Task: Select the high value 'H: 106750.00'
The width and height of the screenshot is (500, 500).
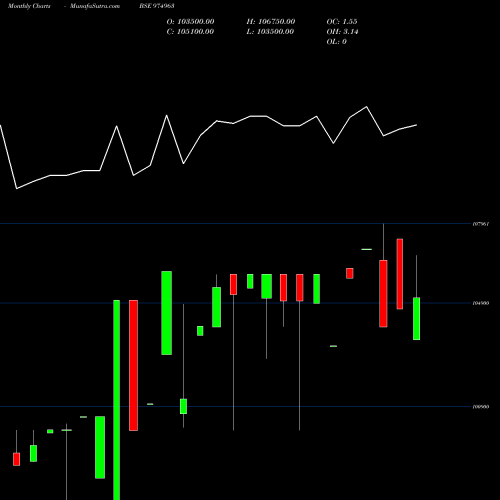Action: coord(271,22)
